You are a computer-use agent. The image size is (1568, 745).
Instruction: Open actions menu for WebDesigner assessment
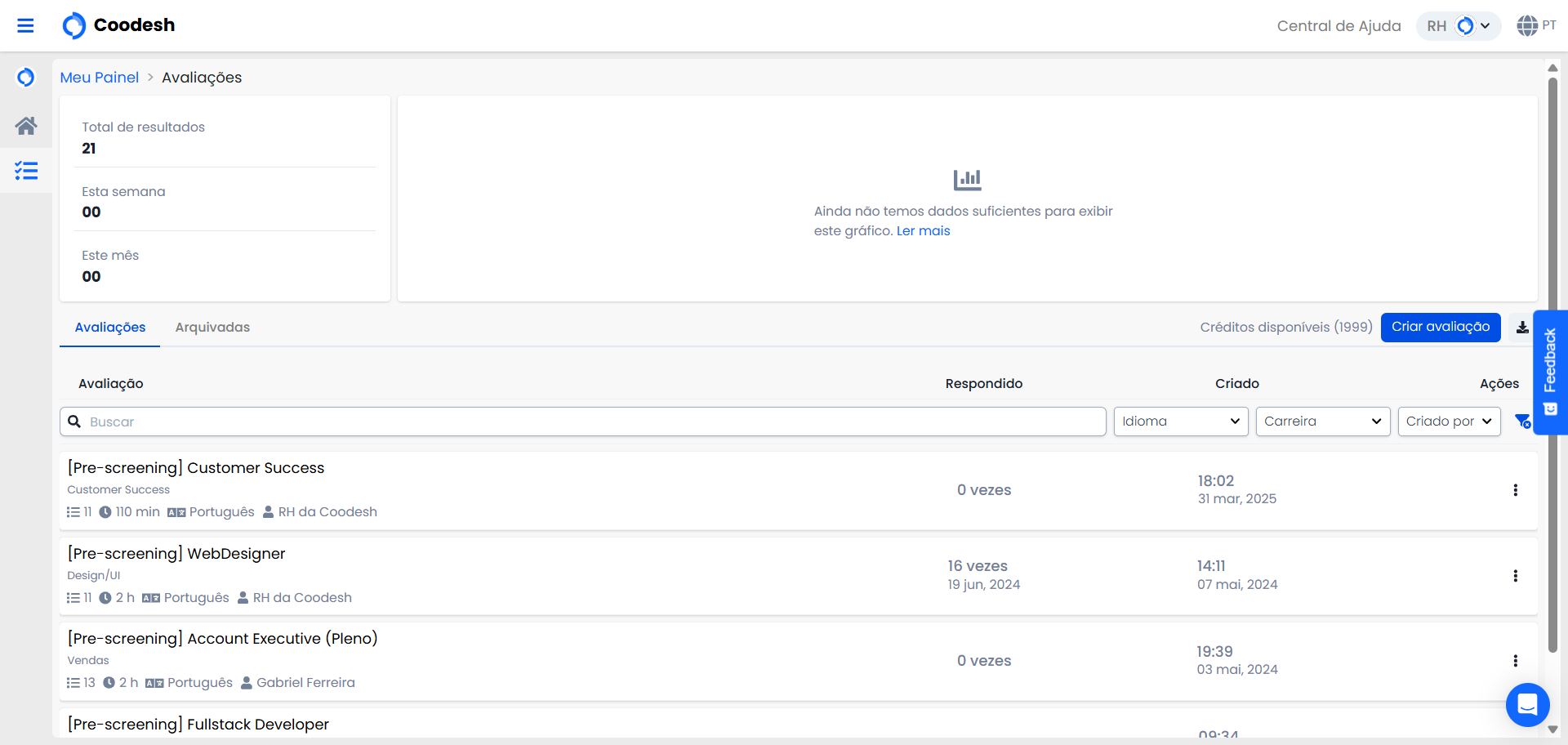click(1515, 576)
